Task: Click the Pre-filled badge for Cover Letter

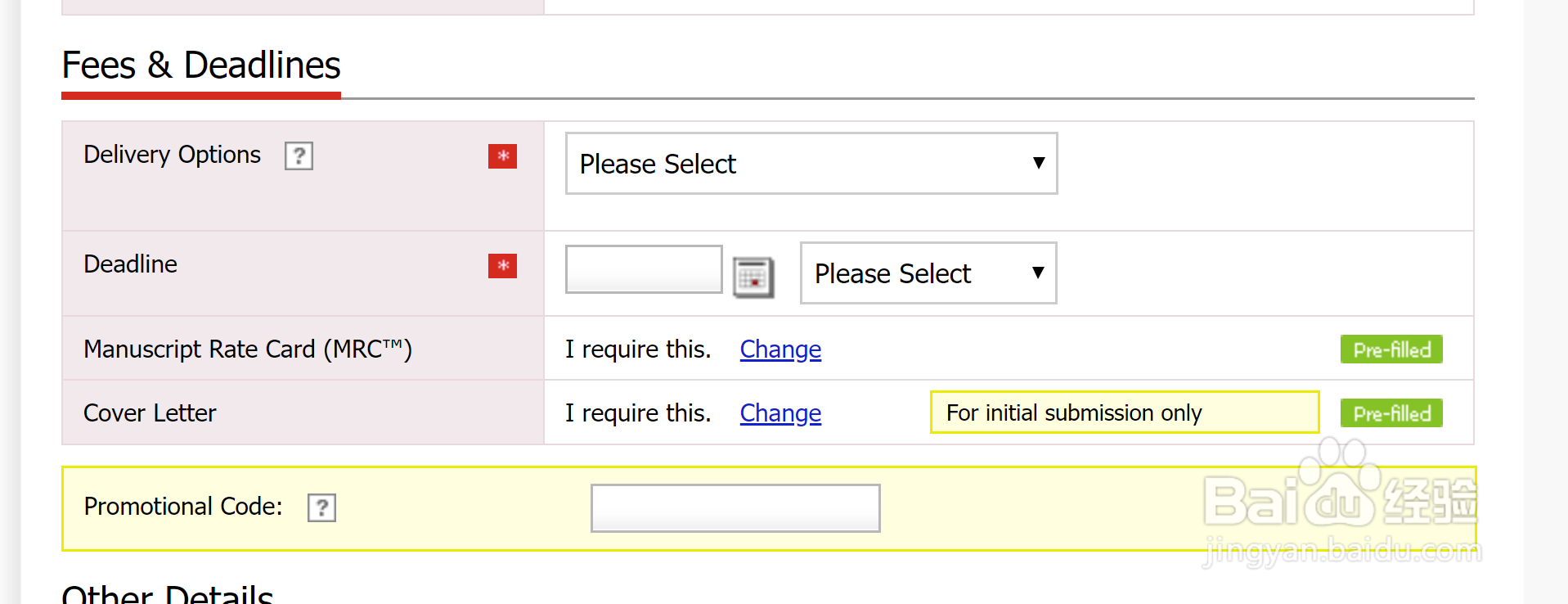Action: coord(1391,413)
